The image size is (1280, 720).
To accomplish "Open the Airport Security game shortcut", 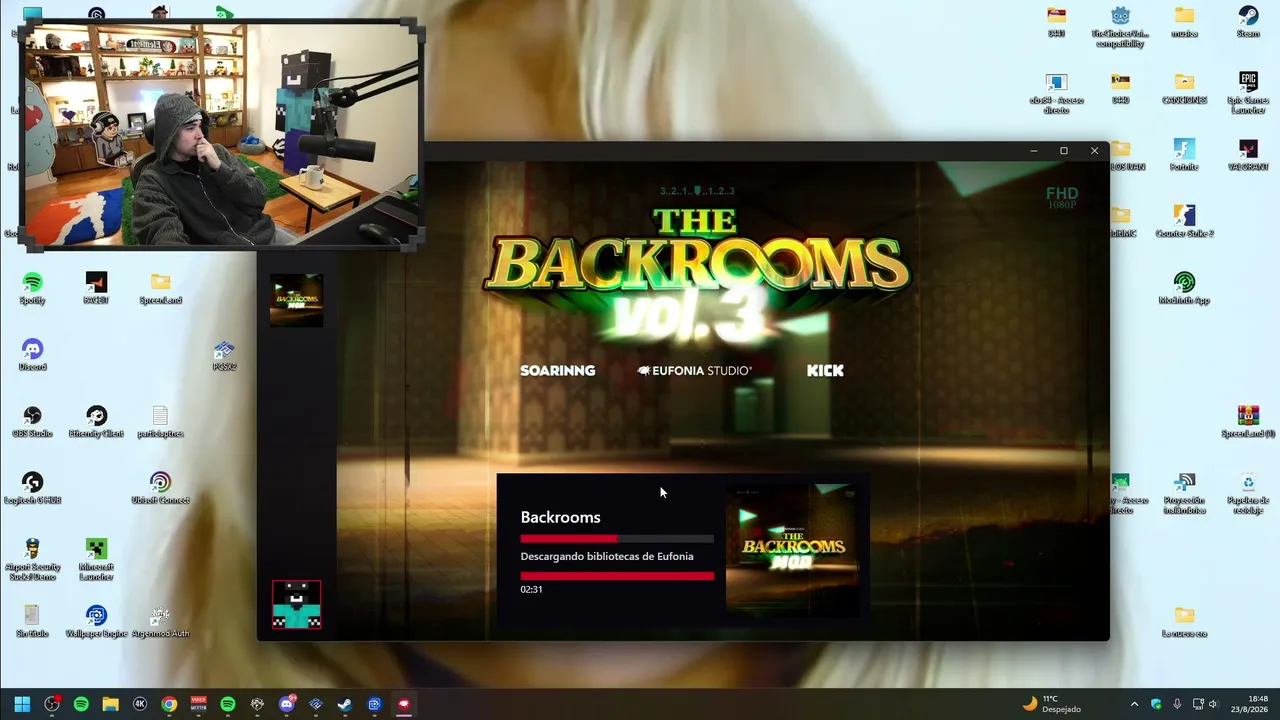I will pos(32,559).
